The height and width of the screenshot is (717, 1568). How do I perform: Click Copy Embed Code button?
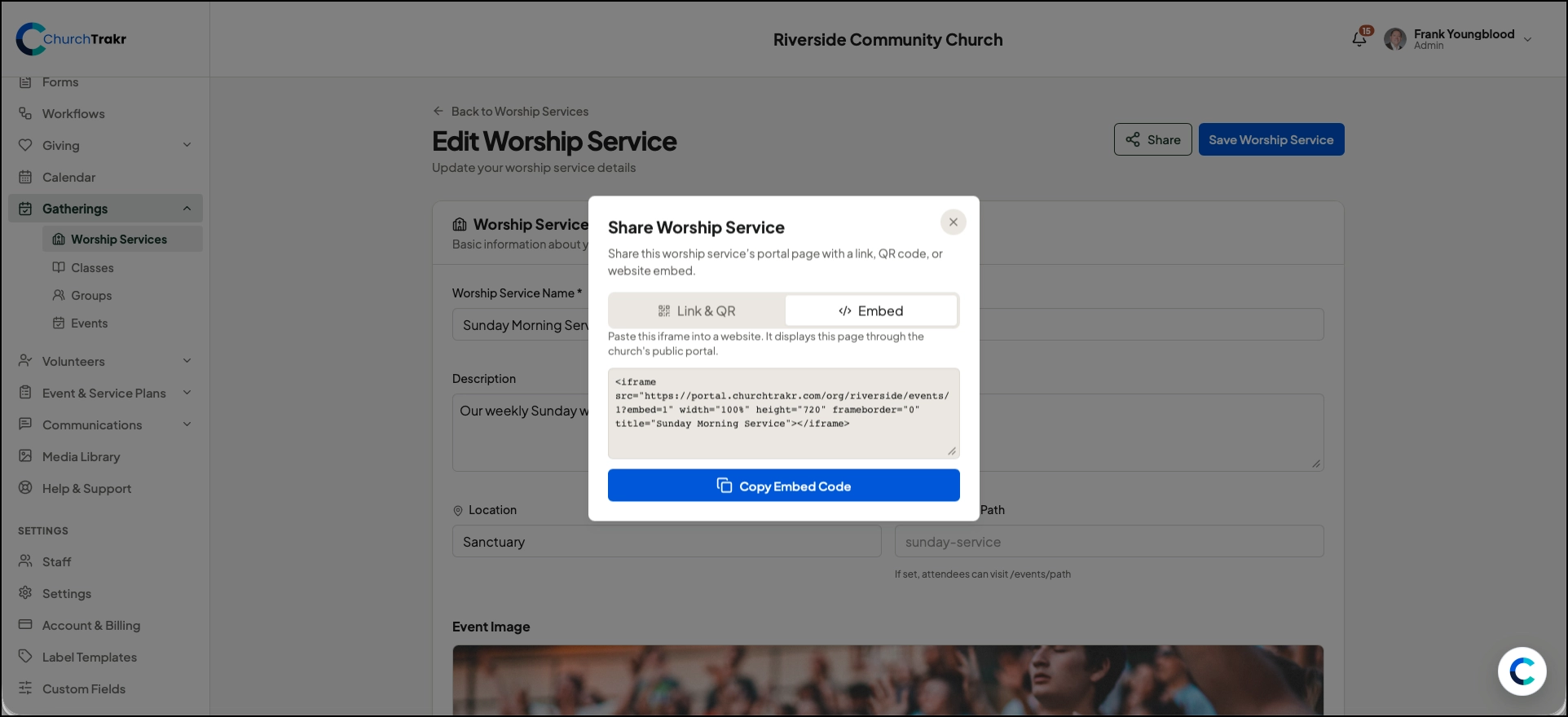(x=783, y=486)
